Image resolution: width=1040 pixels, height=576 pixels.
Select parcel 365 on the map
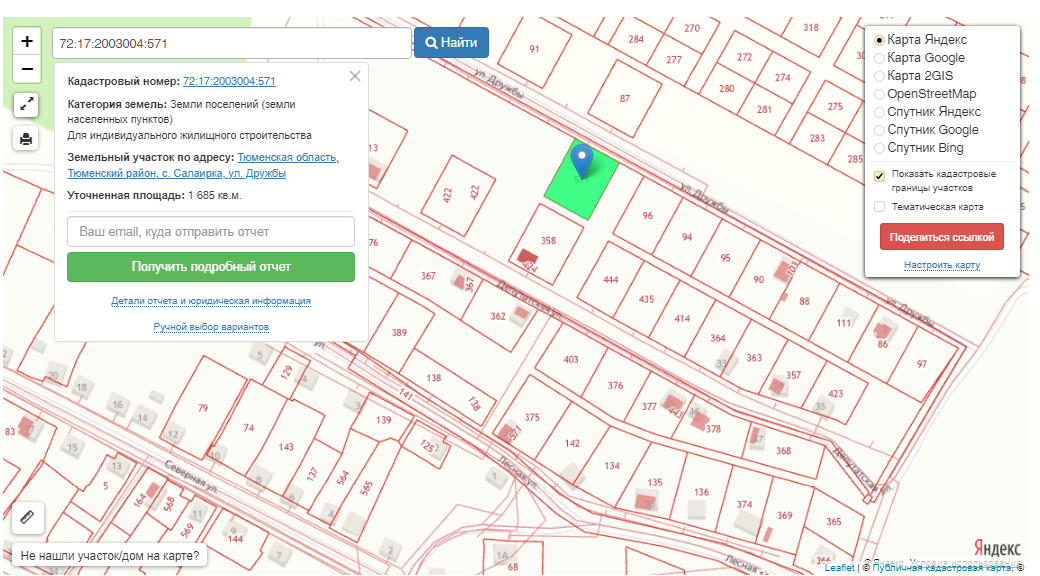(834, 522)
